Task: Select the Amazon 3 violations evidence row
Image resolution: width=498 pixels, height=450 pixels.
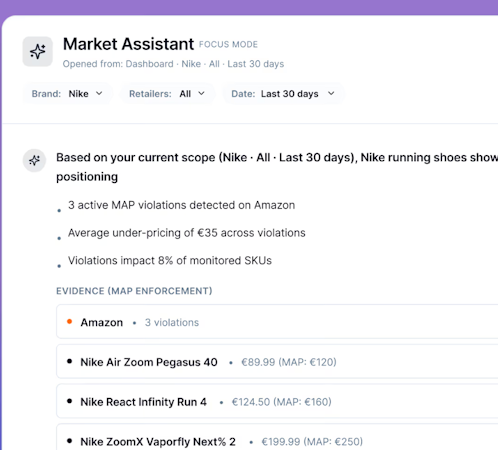Action: (277, 322)
